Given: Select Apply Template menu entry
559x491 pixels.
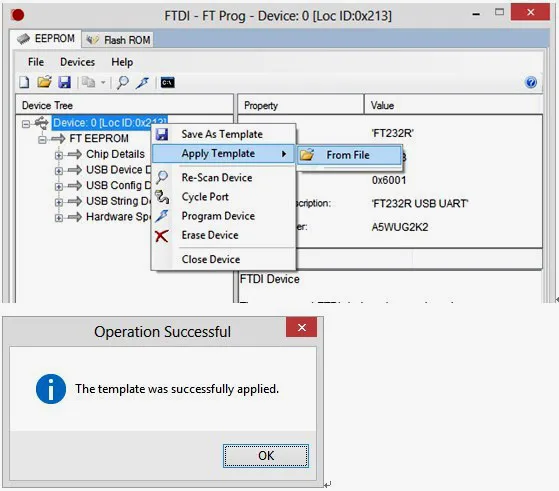Looking at the screenshot, I should (224, 154).
